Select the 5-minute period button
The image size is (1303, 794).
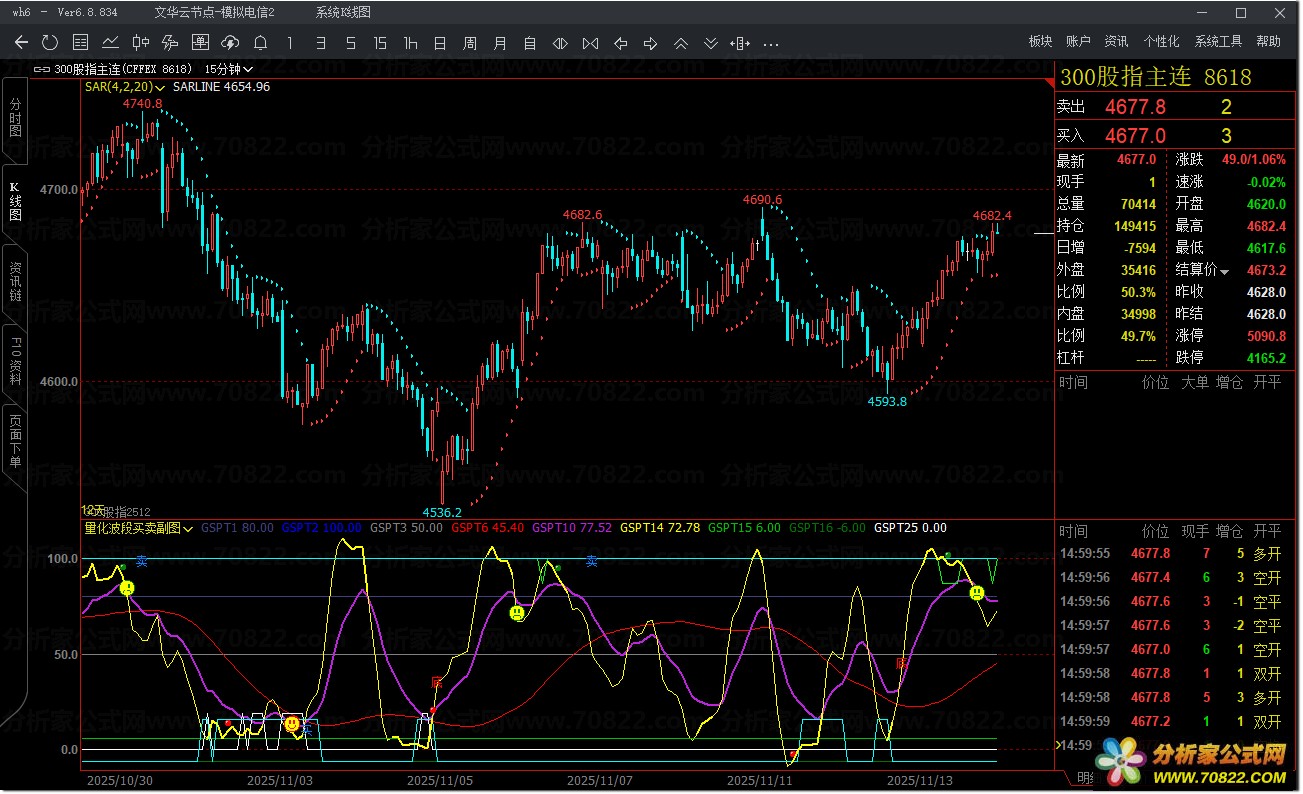(350, 42)
